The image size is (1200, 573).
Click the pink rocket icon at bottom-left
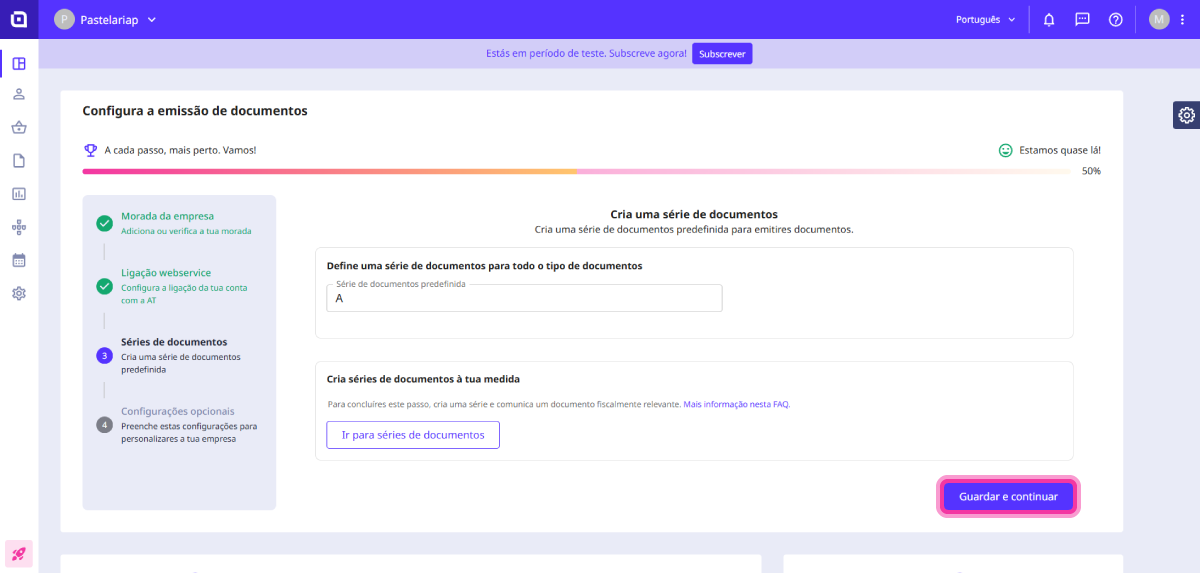[19, 553]
